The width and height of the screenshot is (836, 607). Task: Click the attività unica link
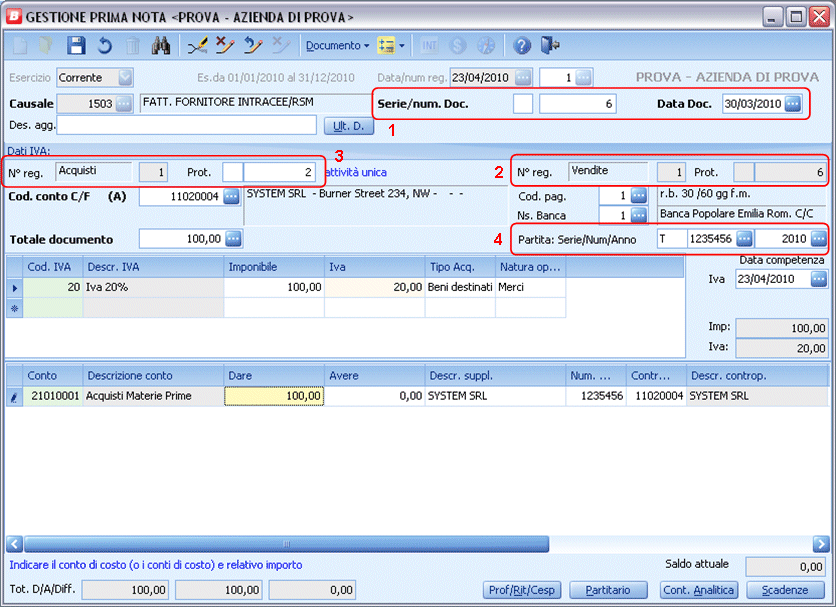click(x=356, y=172)
